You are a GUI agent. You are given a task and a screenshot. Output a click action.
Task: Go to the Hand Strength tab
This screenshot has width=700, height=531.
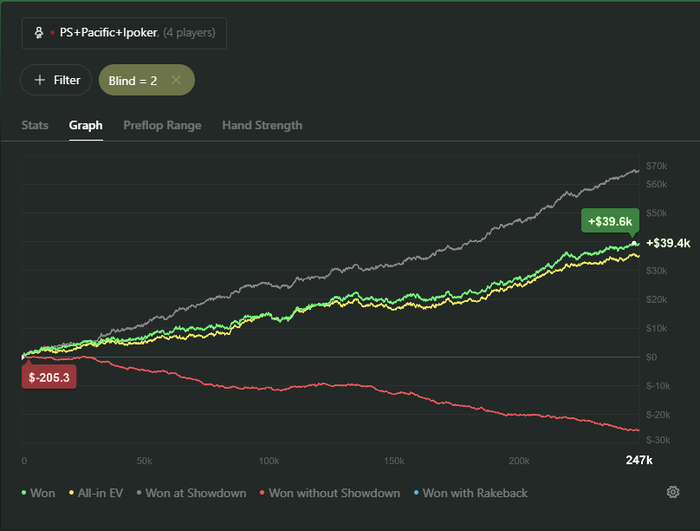click(x=262, y=126)
